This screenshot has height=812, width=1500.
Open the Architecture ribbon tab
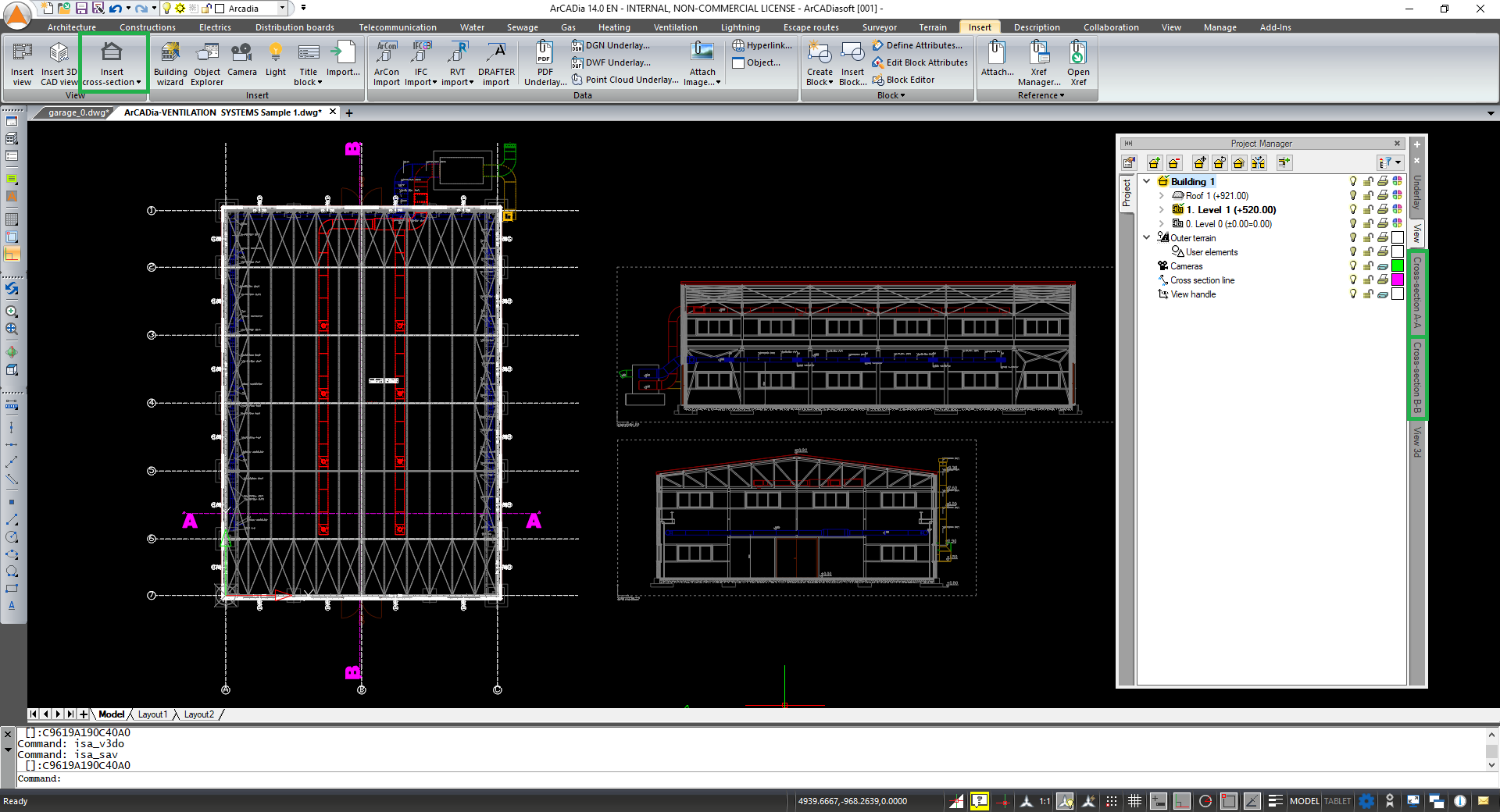[72, 27]
